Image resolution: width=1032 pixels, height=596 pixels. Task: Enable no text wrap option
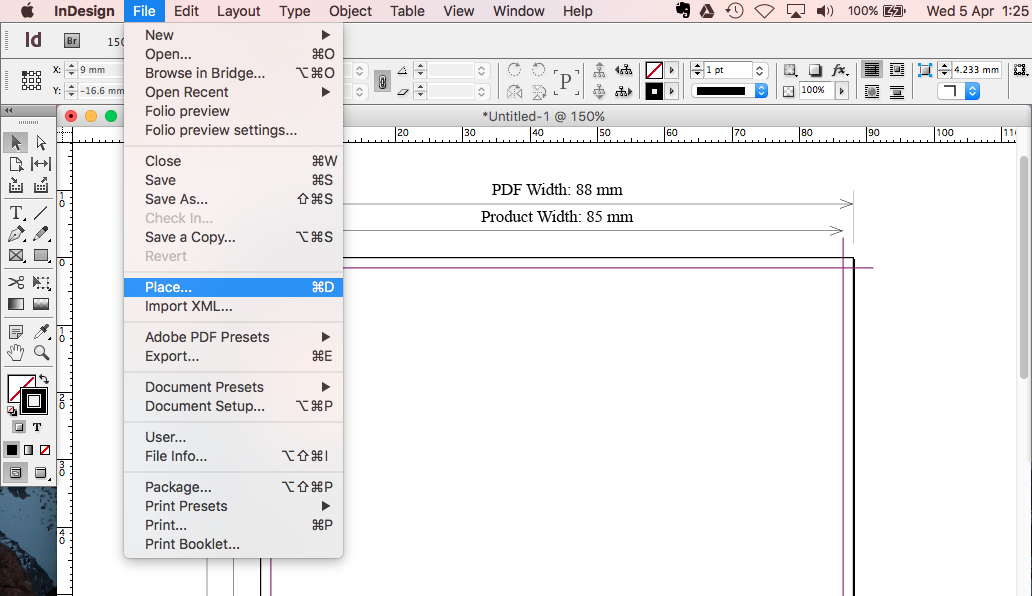coord(872,70)
